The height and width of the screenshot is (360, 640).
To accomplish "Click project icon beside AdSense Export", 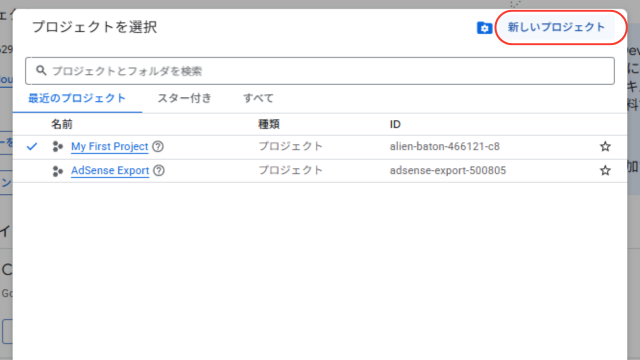I will tap(58, 171).
